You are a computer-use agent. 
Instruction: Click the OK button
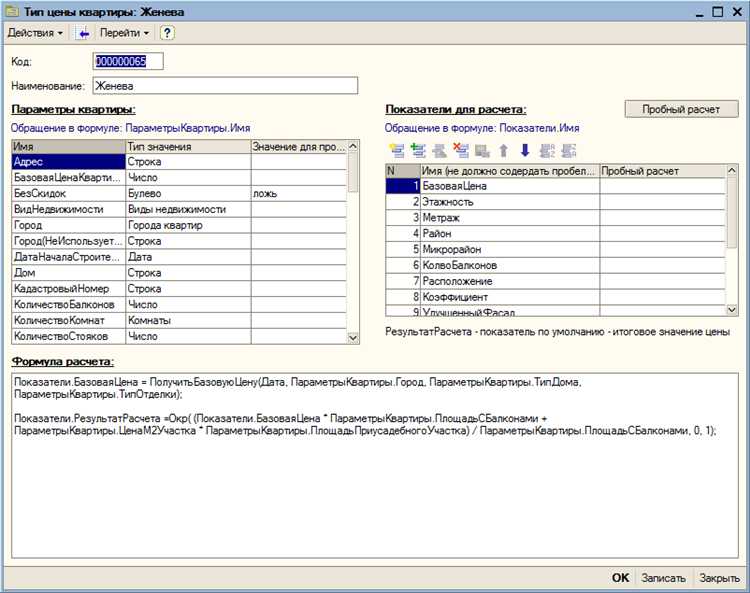pos(620,578)
